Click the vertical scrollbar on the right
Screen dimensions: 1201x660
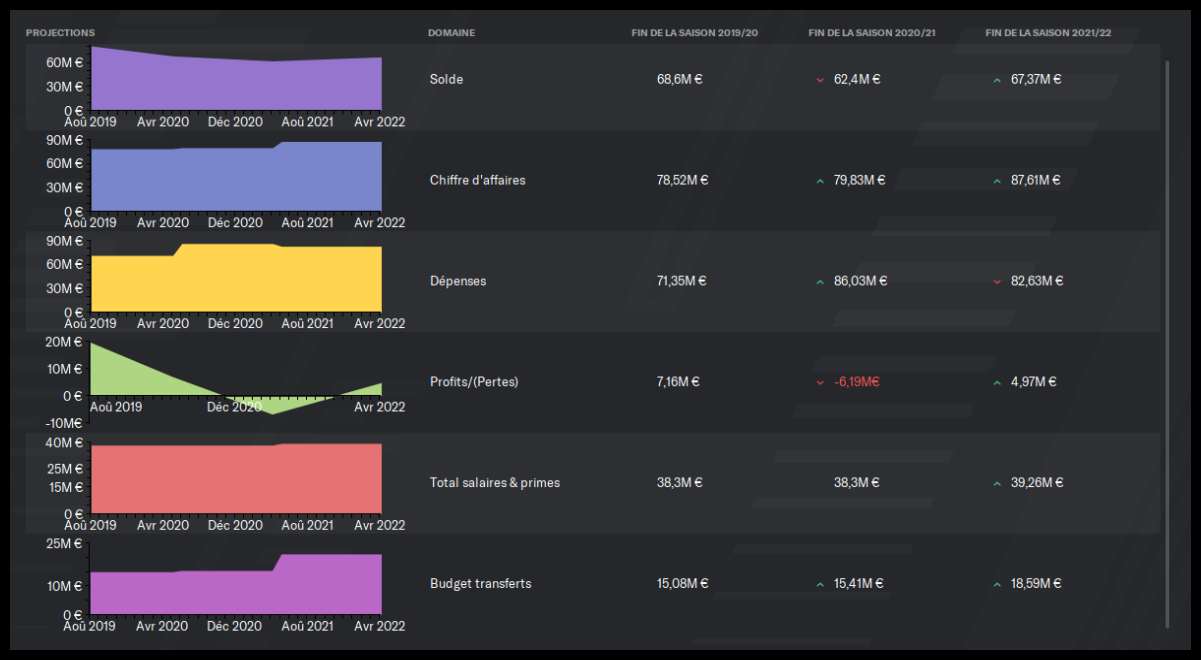click(x=1166, y=344)
